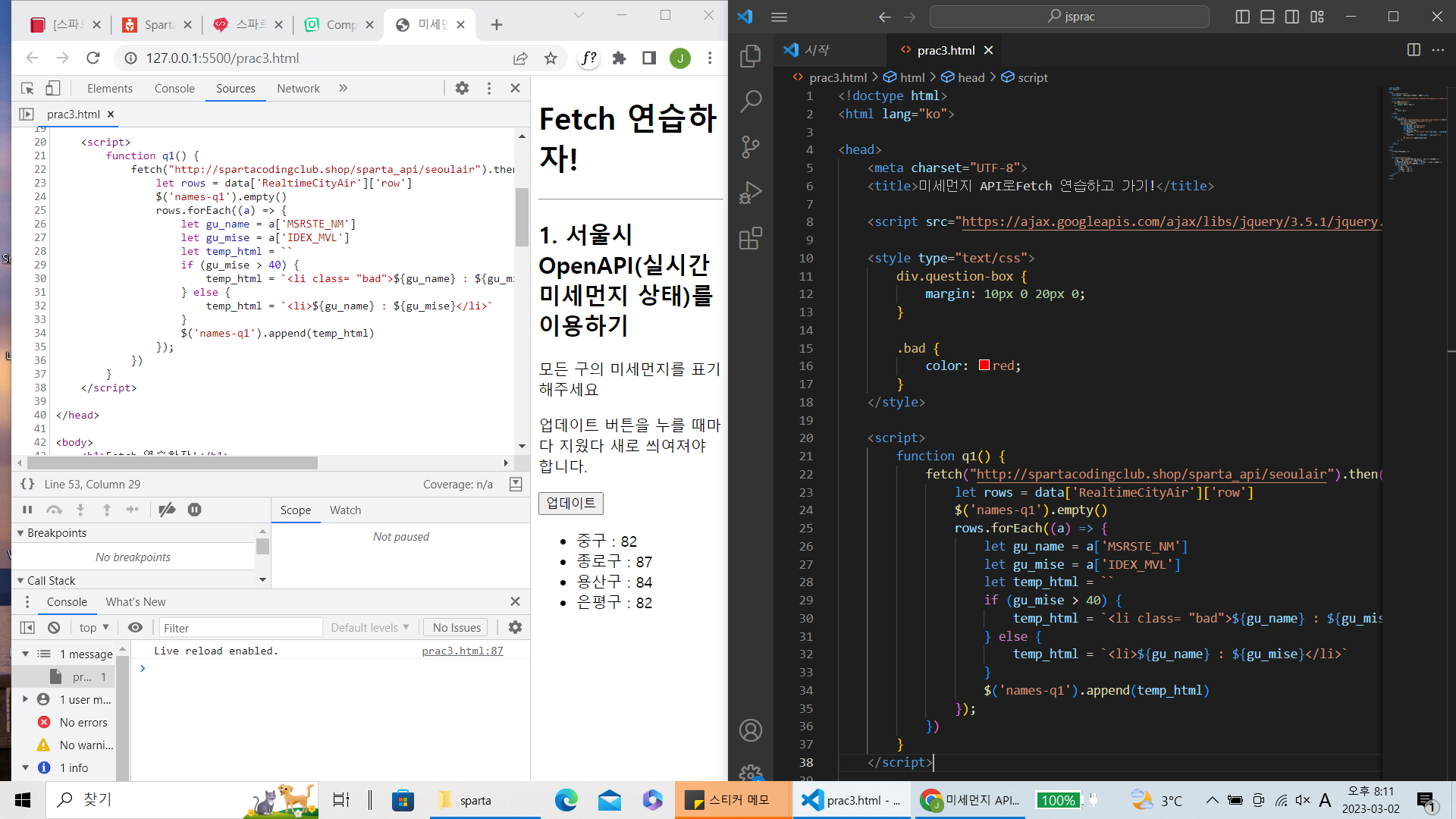
Task: Collapse '1 info' group
Action: pyautogui.click(x=25, y=767)
